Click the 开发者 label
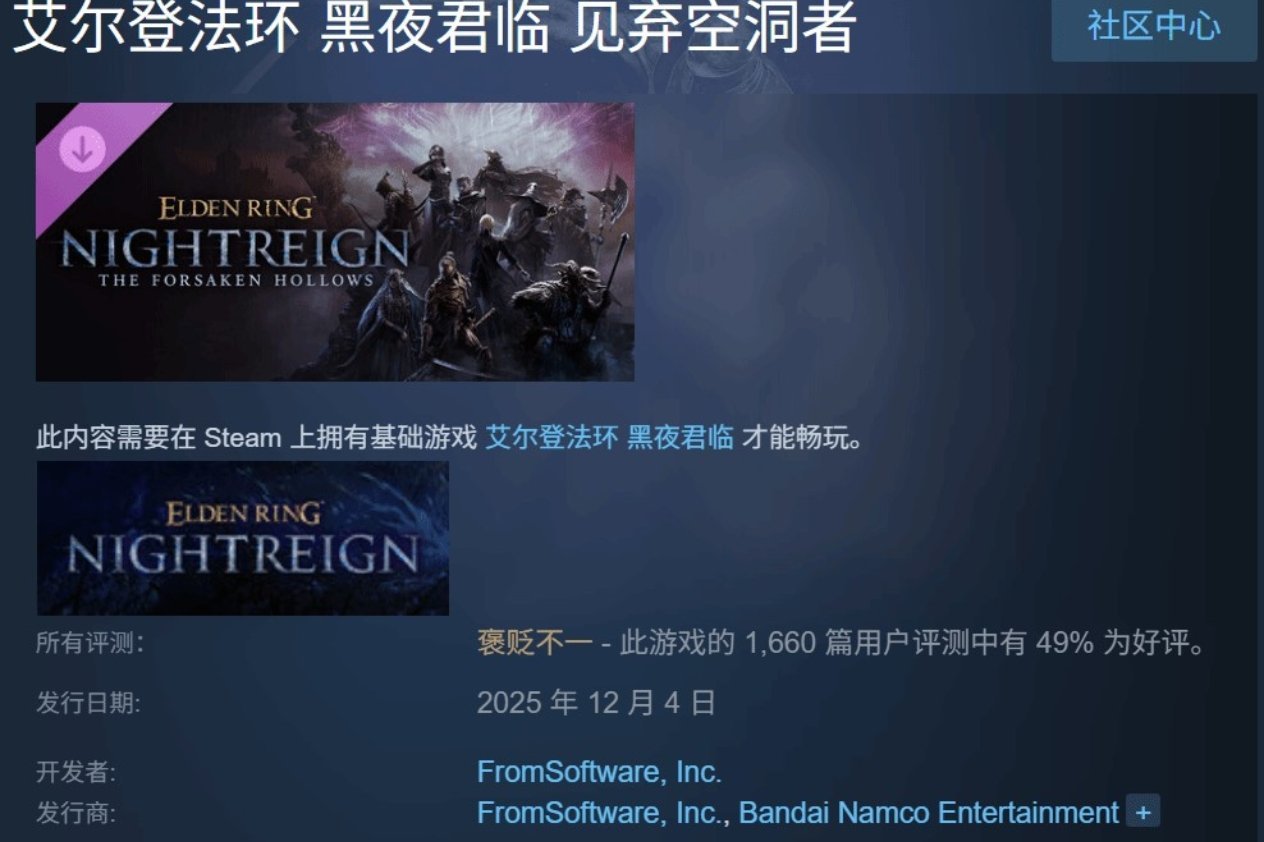 pos(76,773)
